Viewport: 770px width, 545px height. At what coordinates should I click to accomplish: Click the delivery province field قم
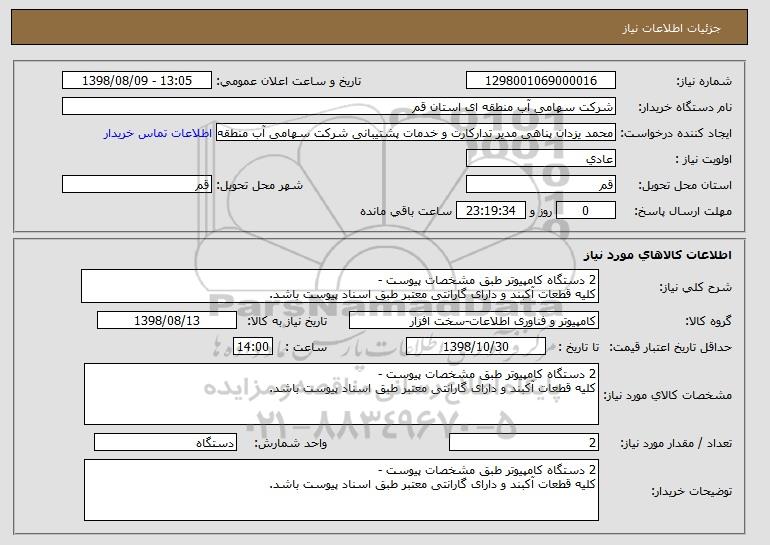click(x=541, y=185)
